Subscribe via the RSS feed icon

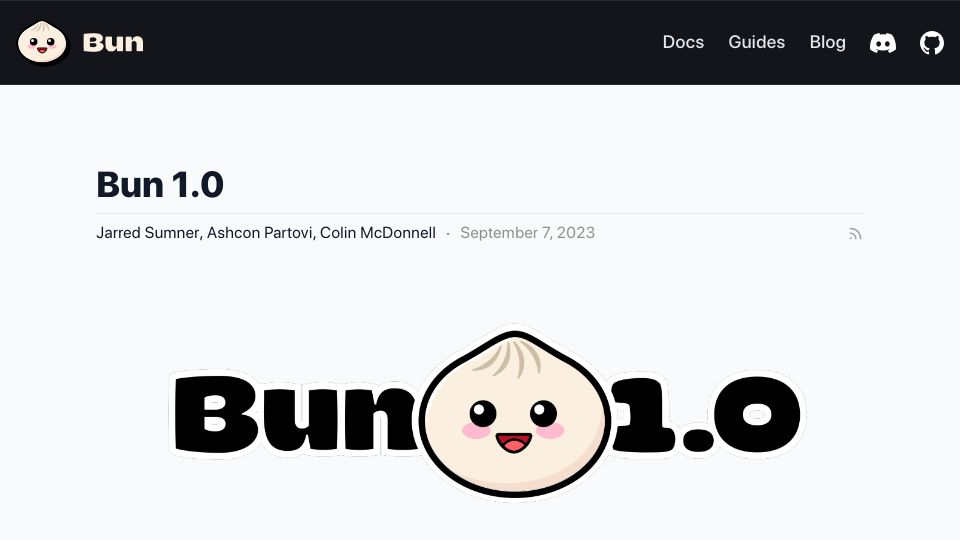(x=855, y=234)
